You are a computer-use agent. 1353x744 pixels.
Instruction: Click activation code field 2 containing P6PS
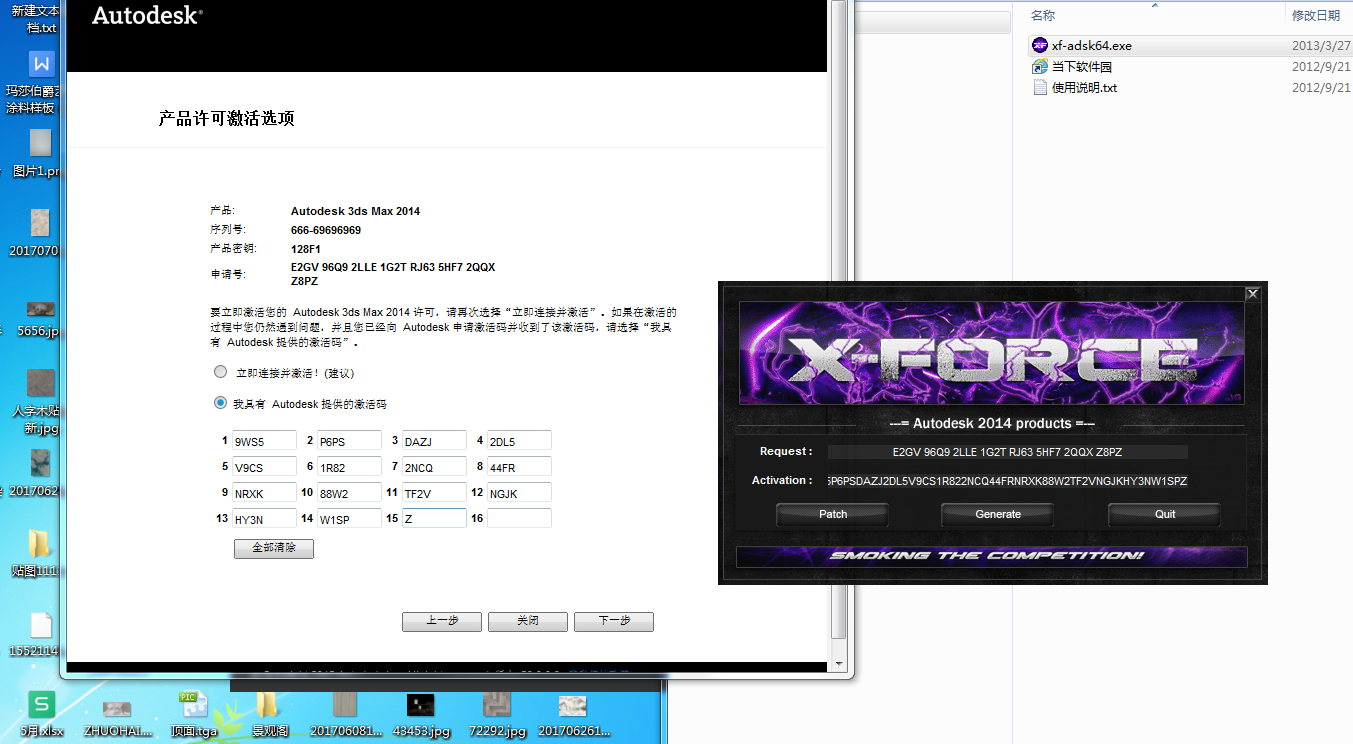(x=349, y=441)
